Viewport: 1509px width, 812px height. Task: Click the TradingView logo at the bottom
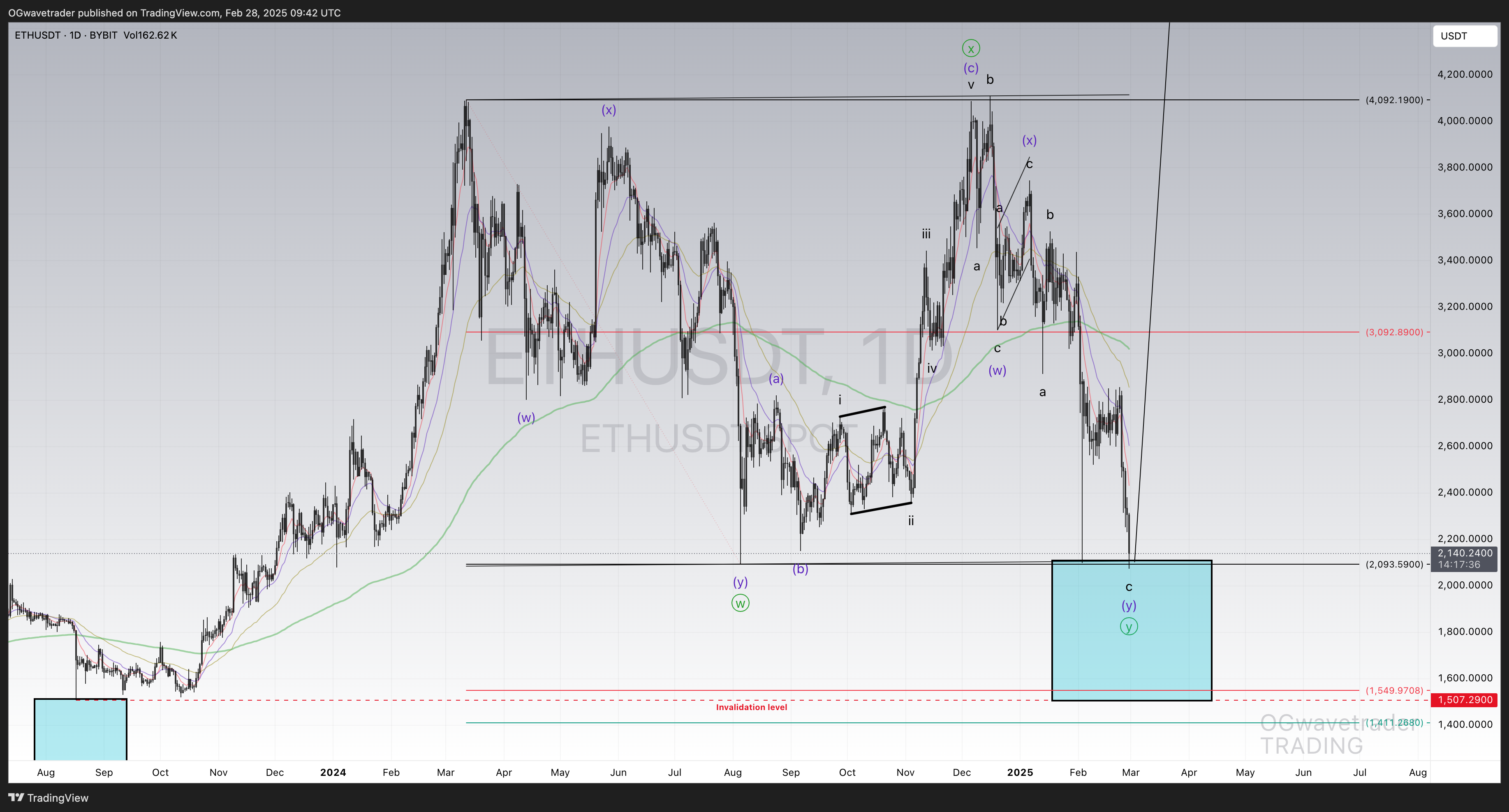coord(48,797)
